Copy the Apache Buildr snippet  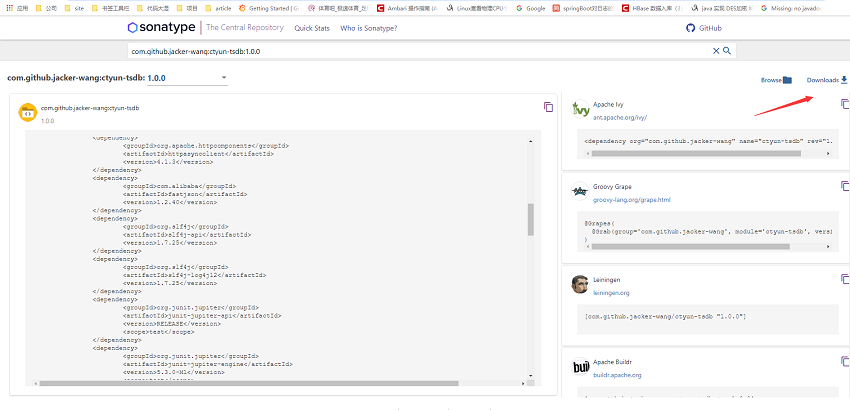(845, 361)
